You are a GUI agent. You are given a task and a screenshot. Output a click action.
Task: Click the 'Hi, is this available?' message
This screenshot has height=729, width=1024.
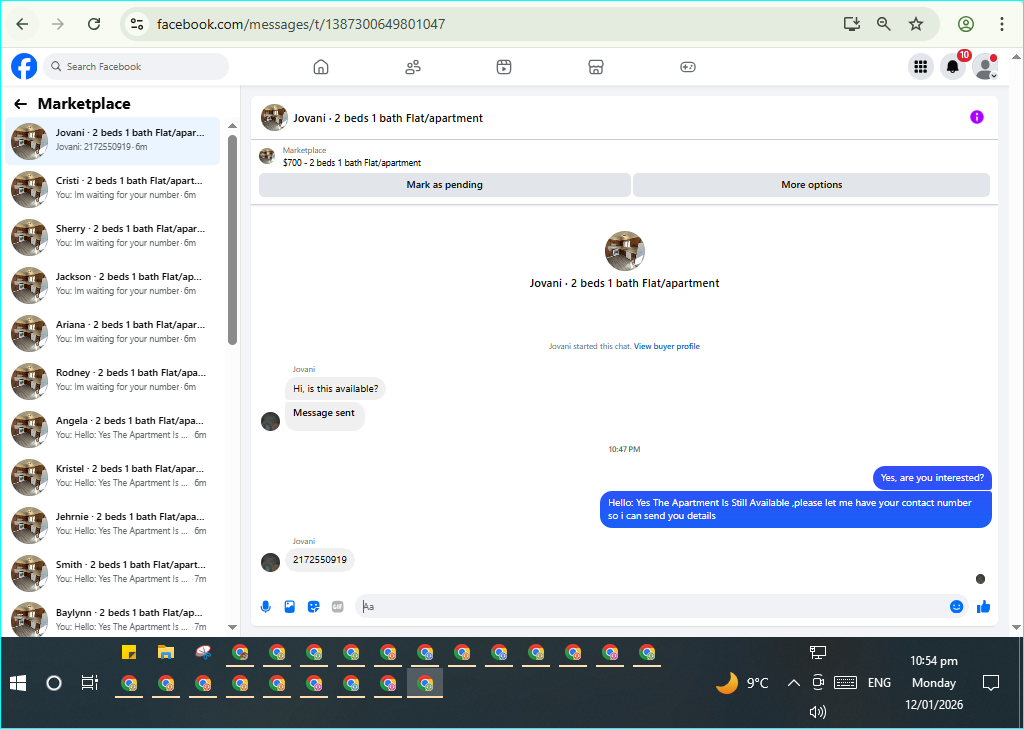[x=336, y=389]
